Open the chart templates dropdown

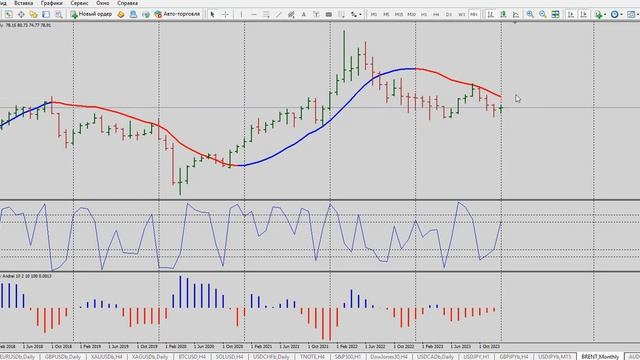(632, 14)
